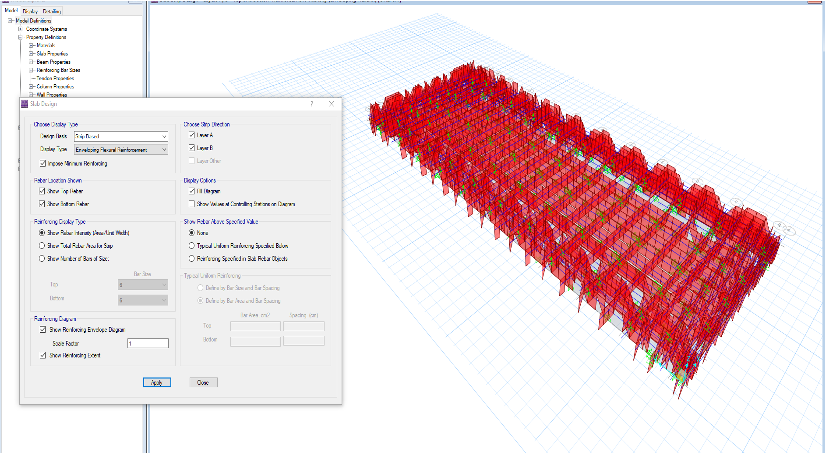Click the help question mark in Slab Design
The width and height of the screenshot is (826, 454).
pos(311,103)
